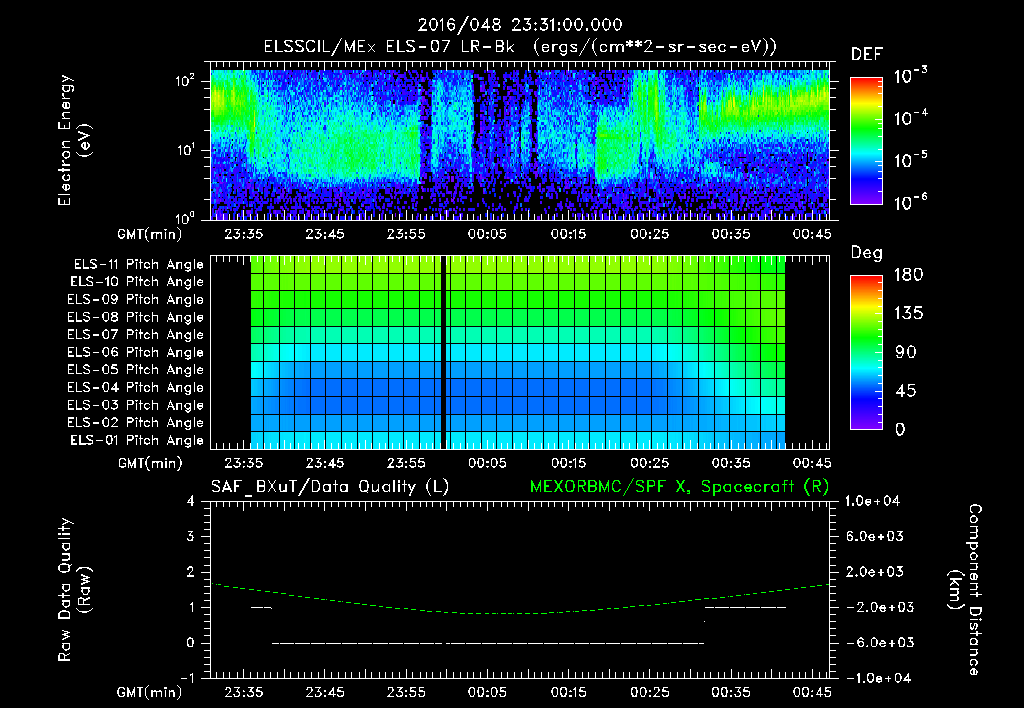Viewport: 1024px width, 708px height.
Task: Click 23:55 tick under pitch angle panel
Action: pyautogui.click(x=406, y=464)
